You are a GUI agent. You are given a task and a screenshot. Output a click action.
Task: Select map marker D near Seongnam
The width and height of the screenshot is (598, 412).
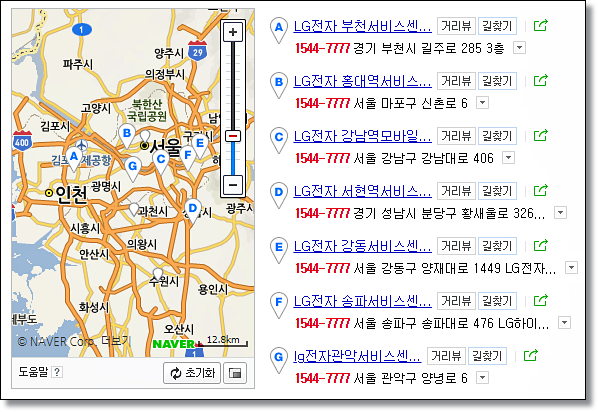pos(193,211)
